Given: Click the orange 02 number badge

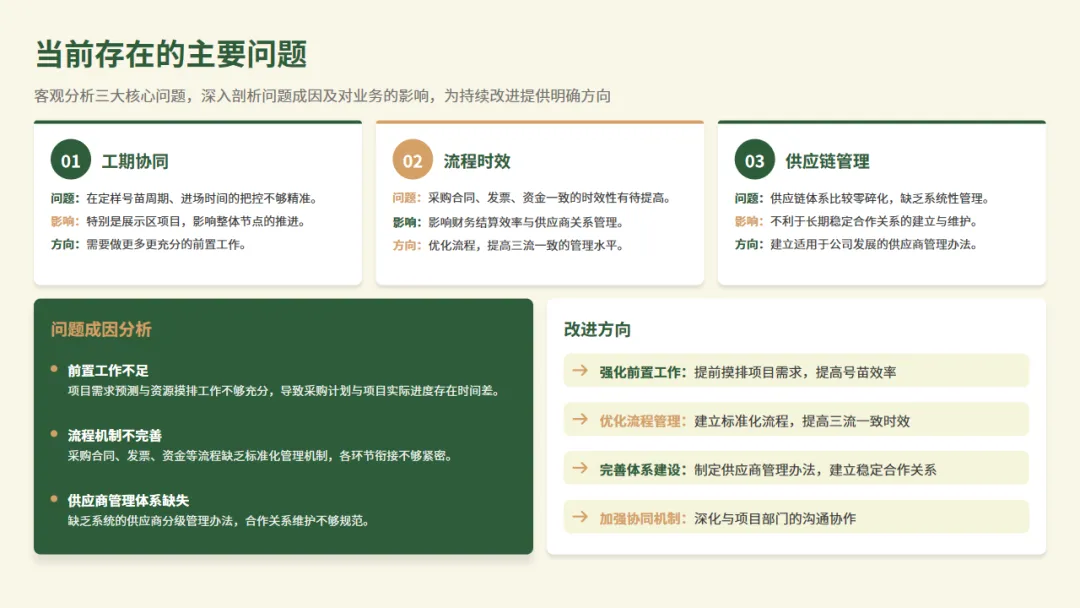Looking at the screenshot, I should pos(413,159).
